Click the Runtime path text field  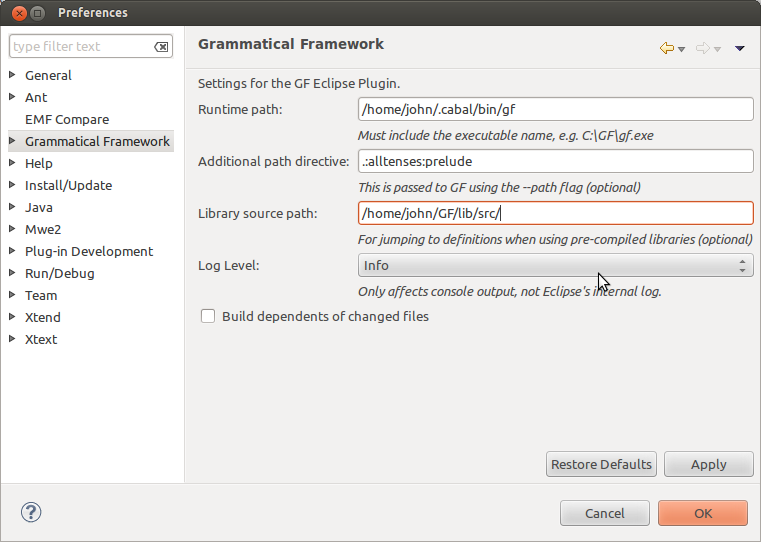point(555,109)
